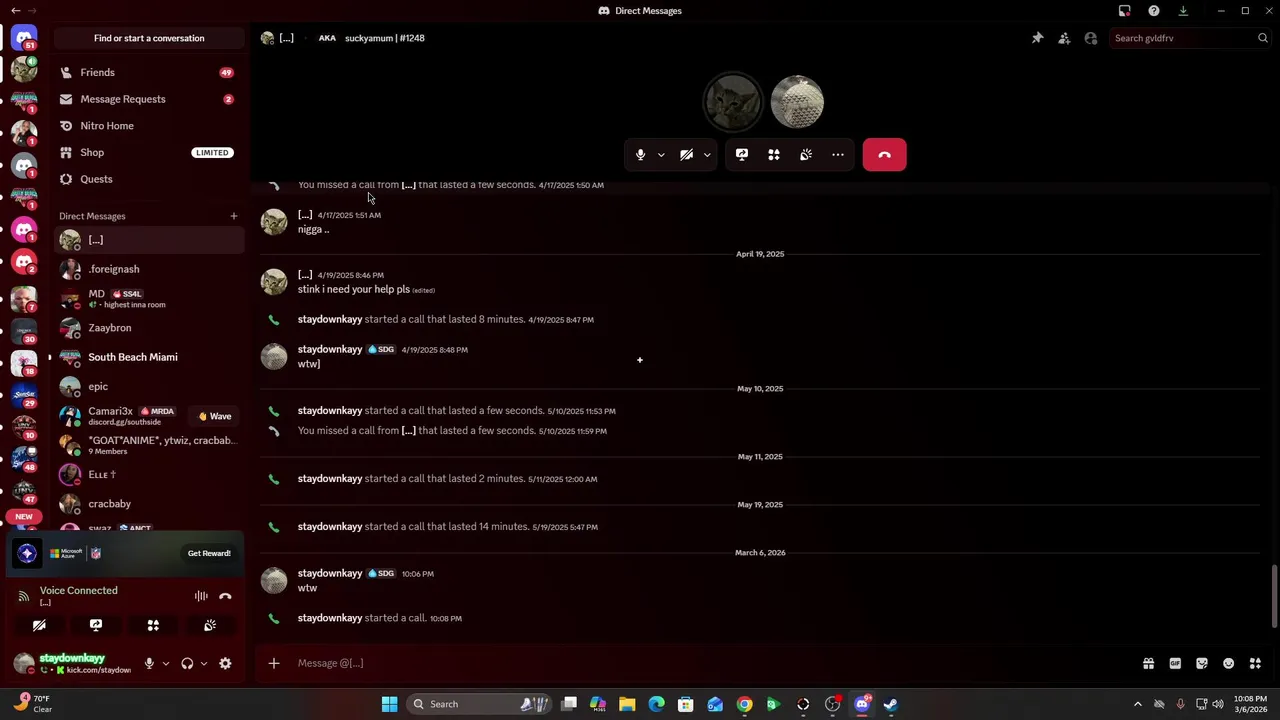Viewport: 1280px width, 720px height.
Task: Start an activity from voice panel
Action: tap(153, 625)
